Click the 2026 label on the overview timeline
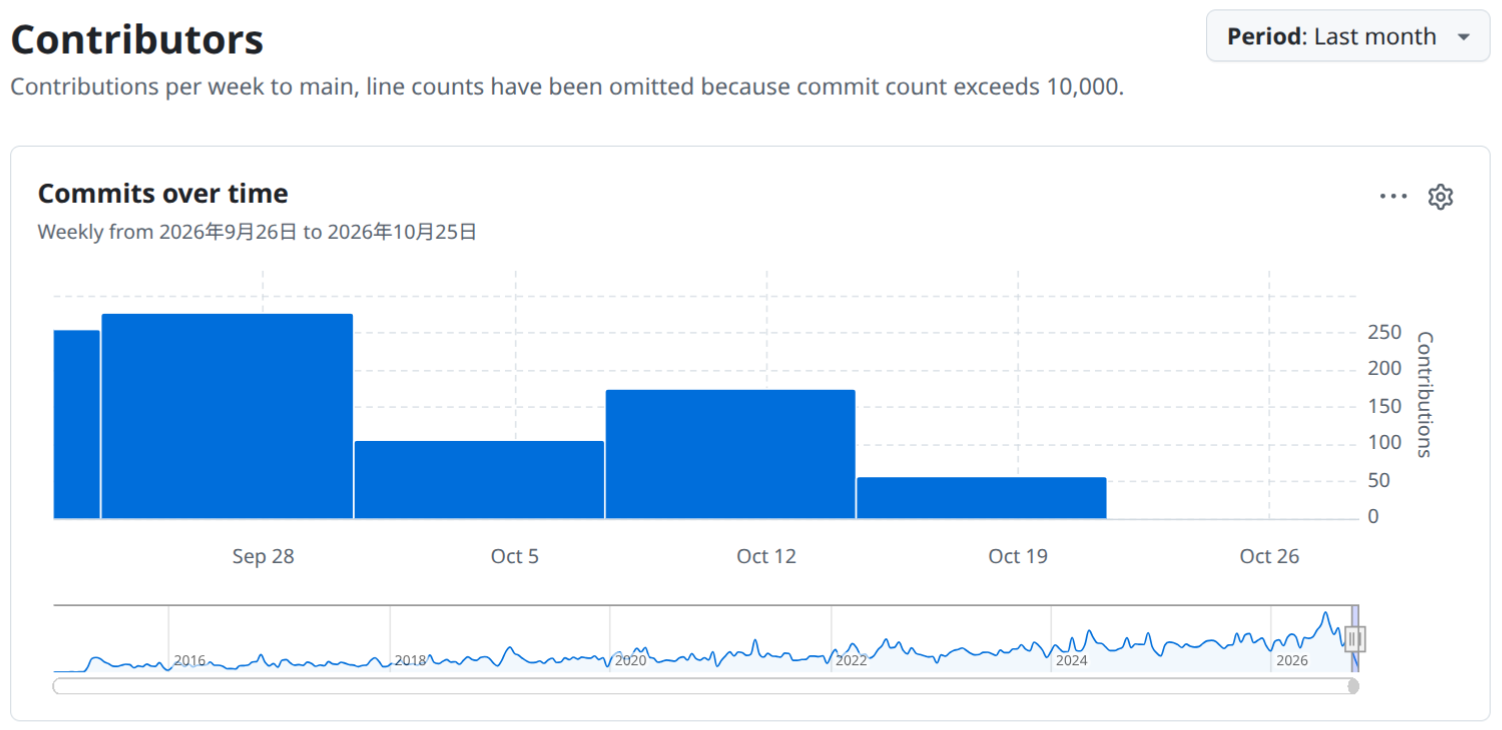The height and width of the screenshot is (730, 1502). tap(1291, 661)
